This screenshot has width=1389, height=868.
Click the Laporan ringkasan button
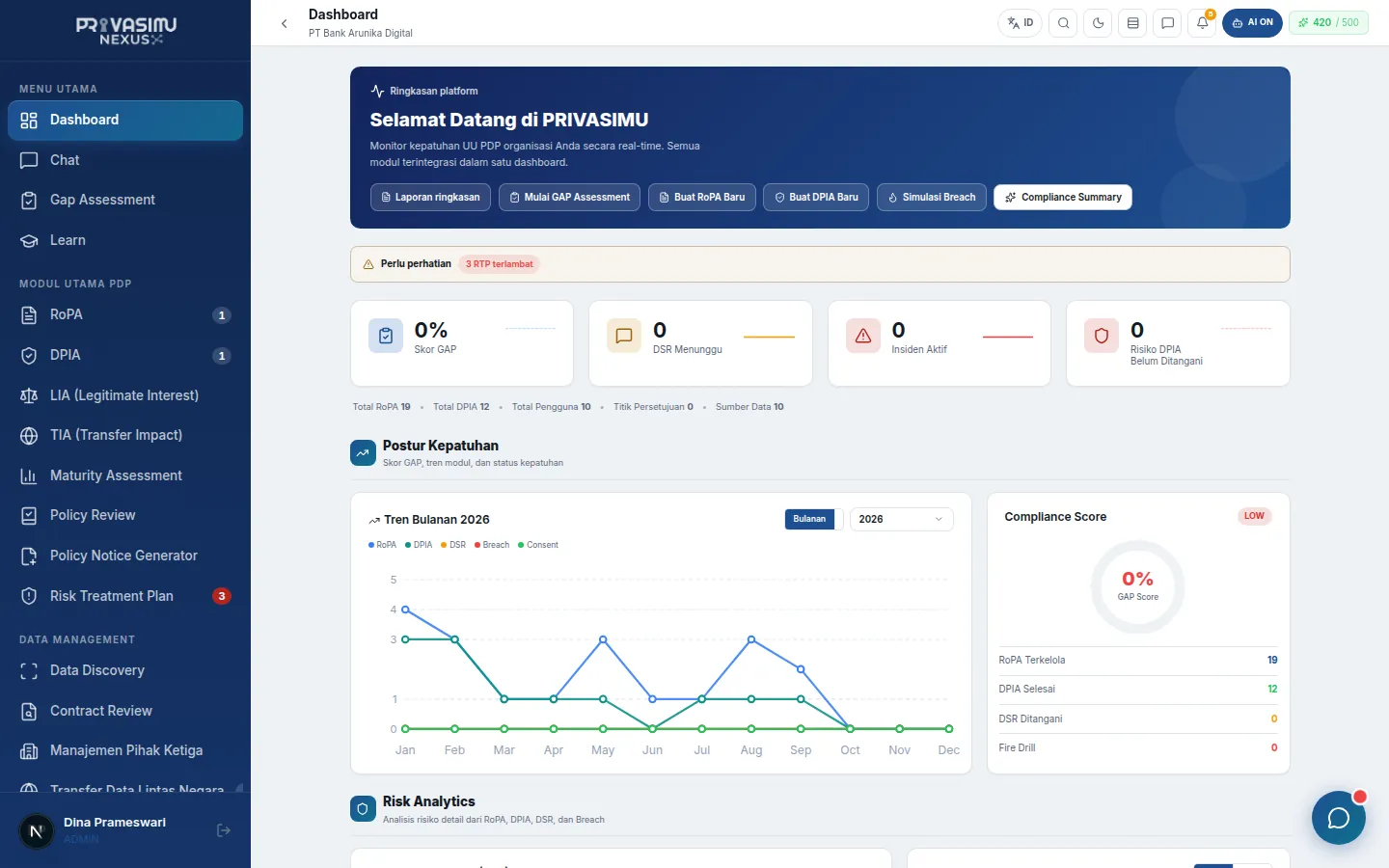point(430,197)
